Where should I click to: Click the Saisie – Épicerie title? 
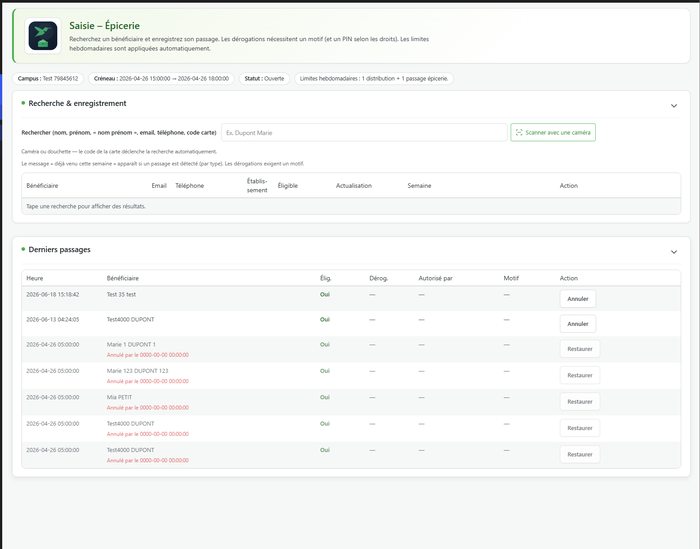(x=104, y=26)
